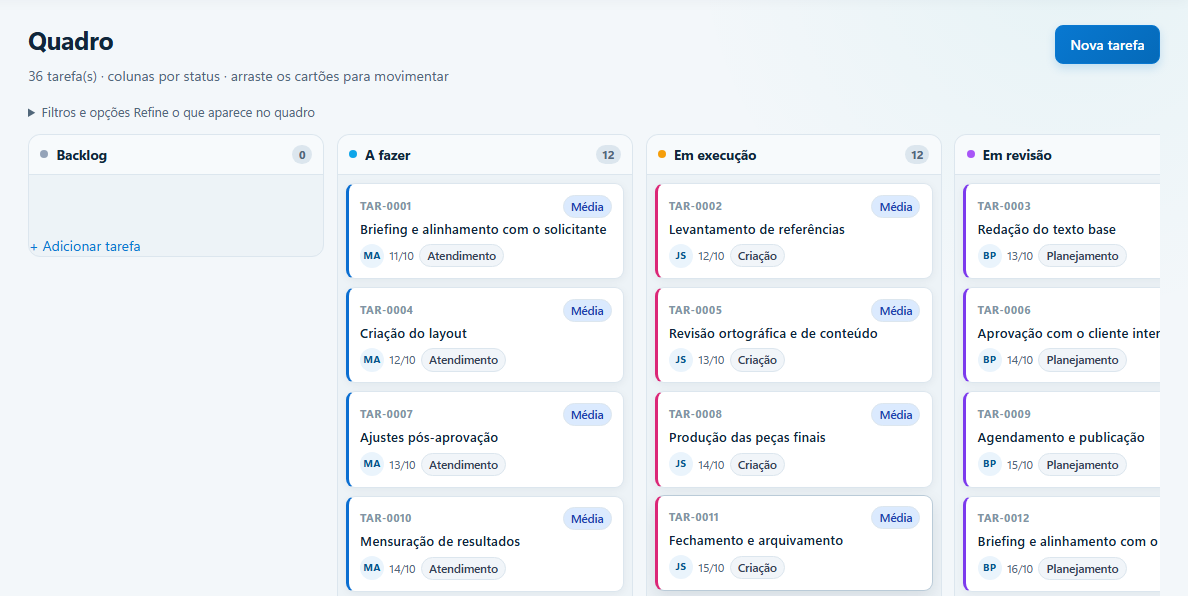Click the MA avatar on TAR-0001
Screen dimensions: 1188x596
372,256
